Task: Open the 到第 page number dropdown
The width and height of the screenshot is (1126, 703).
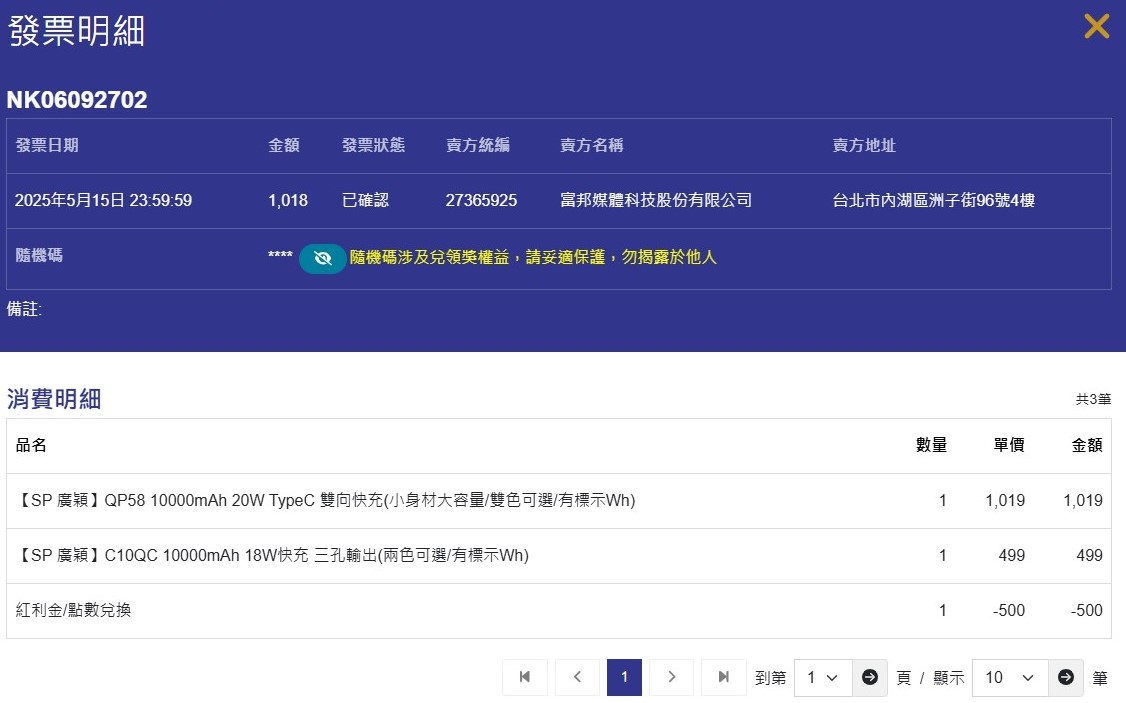Action: (x=822, y=677)
